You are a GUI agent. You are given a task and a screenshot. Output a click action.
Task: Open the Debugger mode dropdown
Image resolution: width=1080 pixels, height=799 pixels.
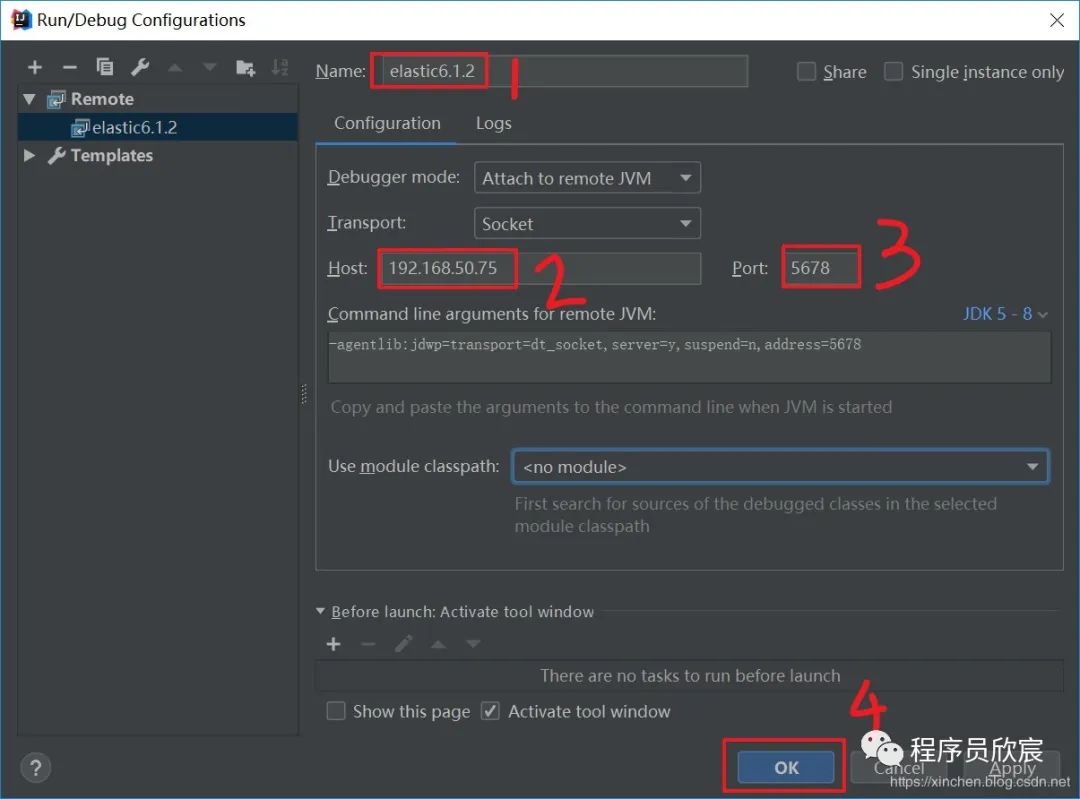(x=588, y=178)
